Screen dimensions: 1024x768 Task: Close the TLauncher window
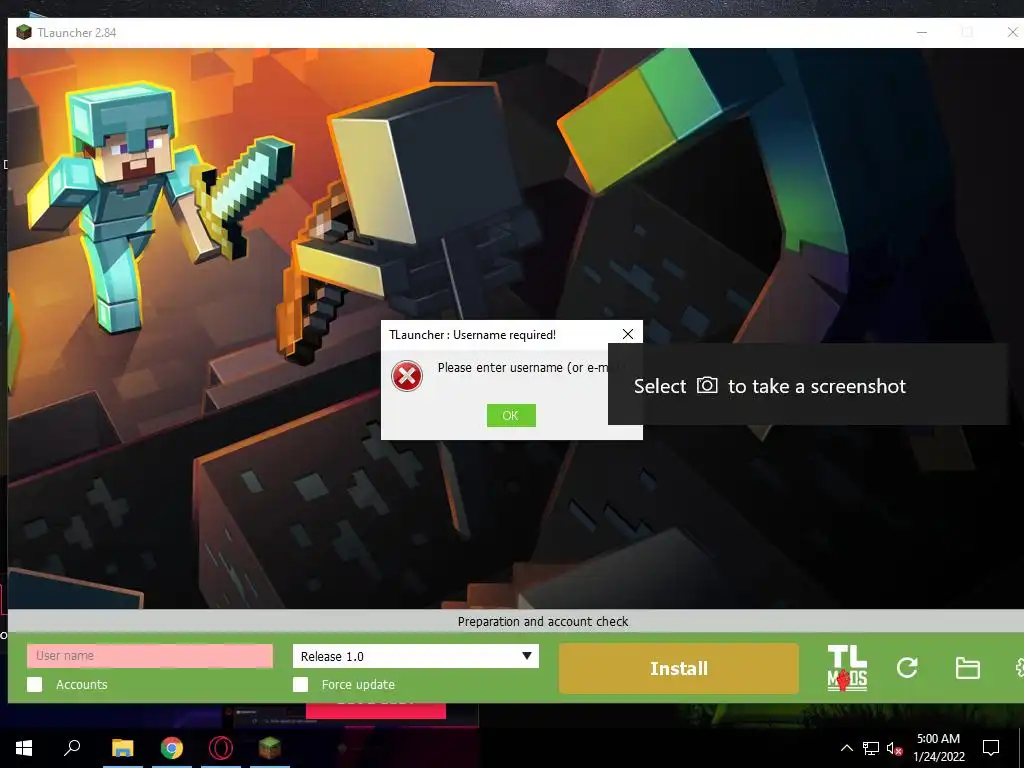[1012, 32]
